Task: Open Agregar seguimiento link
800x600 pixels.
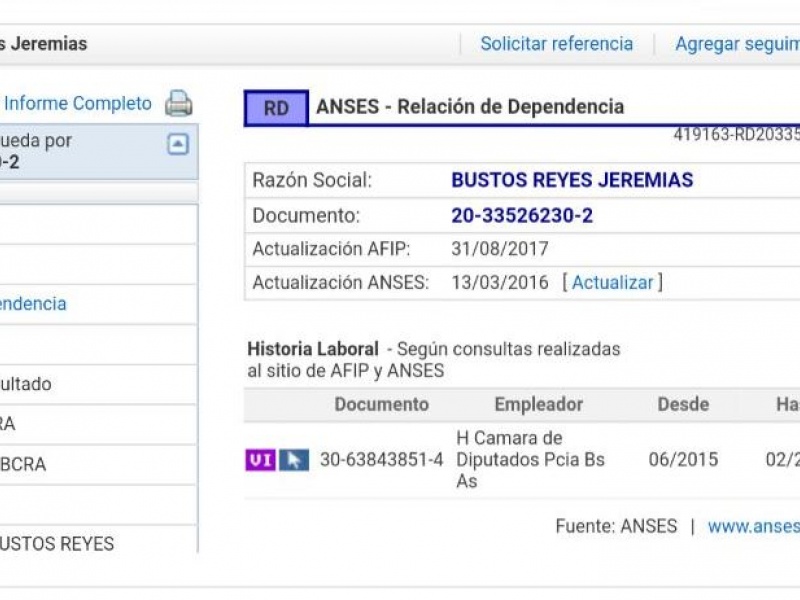Action: (x=738, y=44)
